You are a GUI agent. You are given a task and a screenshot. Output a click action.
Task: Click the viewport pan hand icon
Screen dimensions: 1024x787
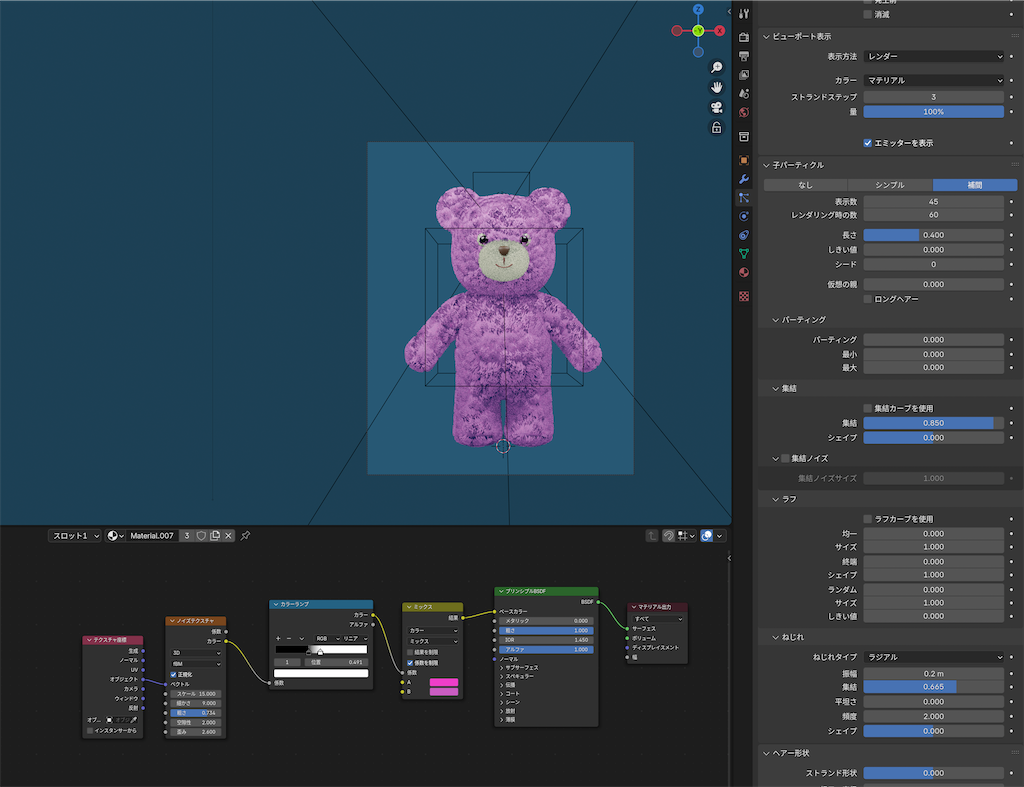tap(716, 88)
